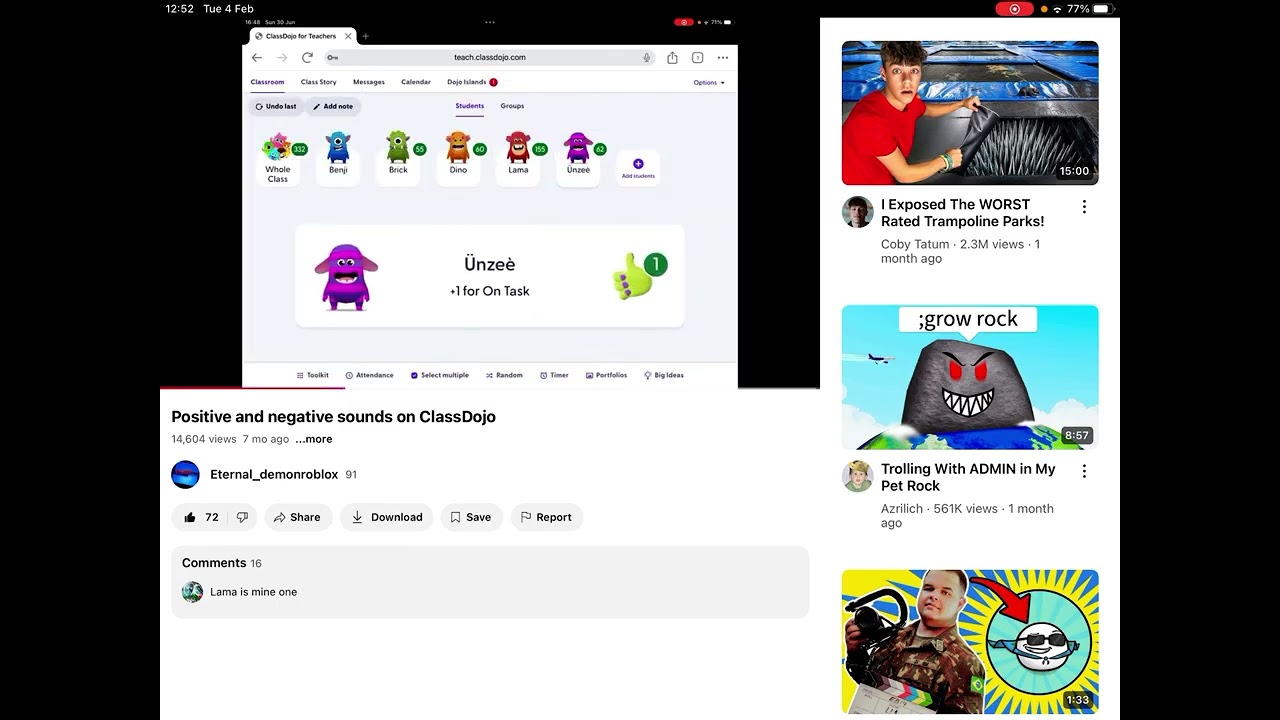Image resolution: width=1280 pixels, height=720 pixels.
Task: Click Add note button
Action: coord(333,106)
